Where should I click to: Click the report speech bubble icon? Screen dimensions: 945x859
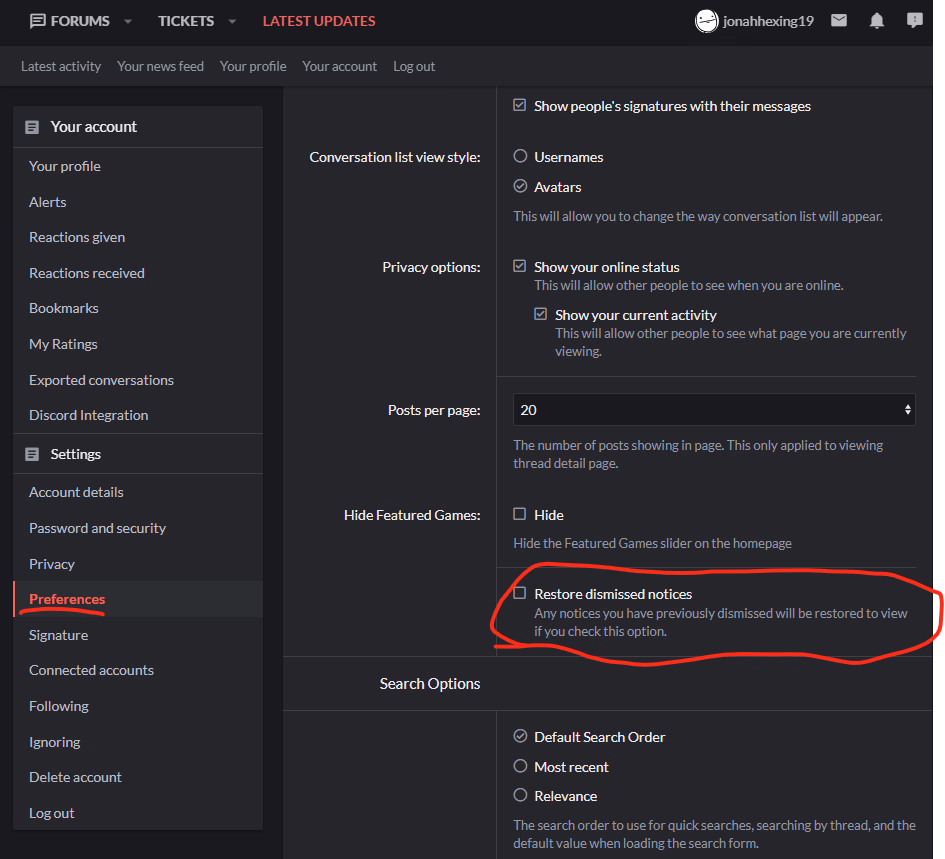click(914, 20)
